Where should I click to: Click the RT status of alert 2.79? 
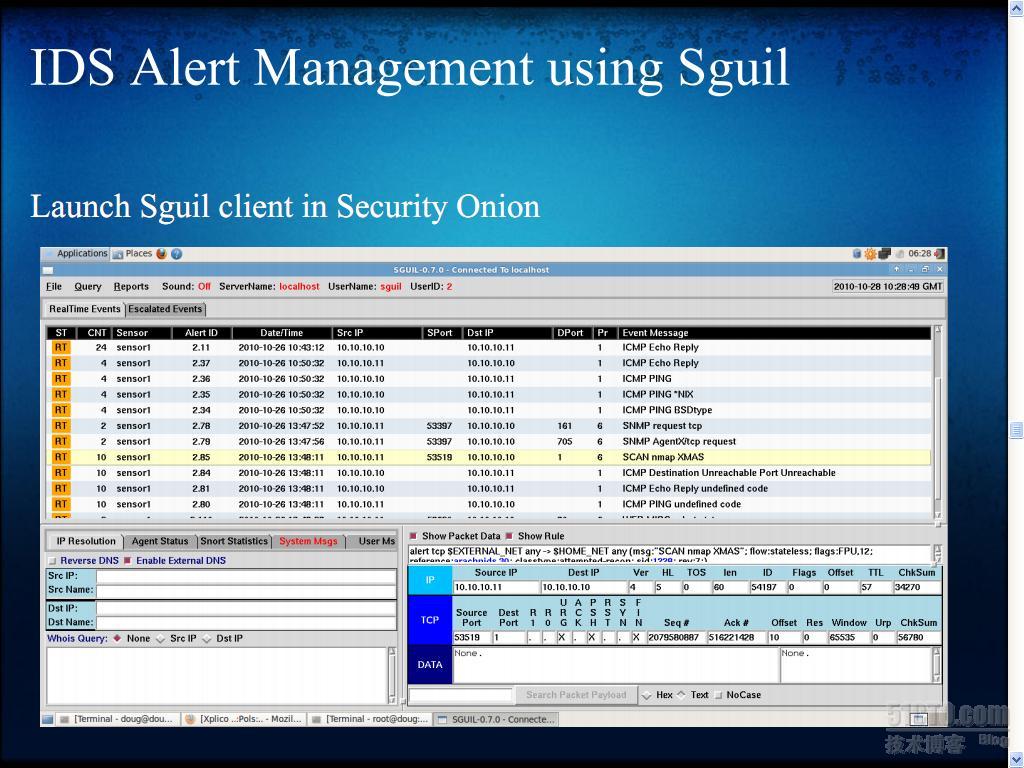click(x=61, y=441)
